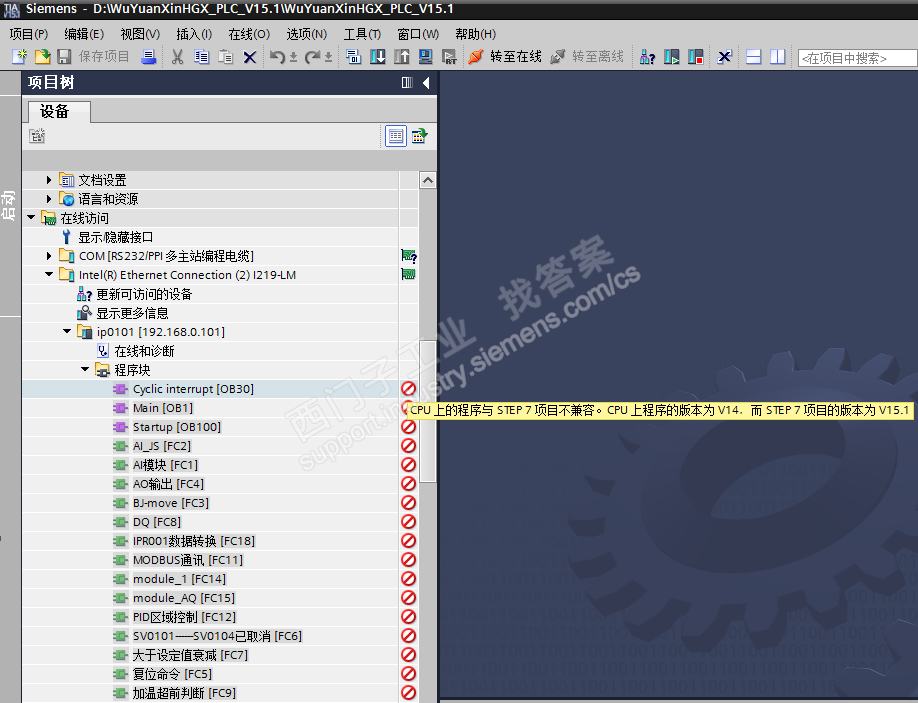Cut the selection with the scissors icon
This screenshot has width=918, height=703.
[x=177, y=57]
